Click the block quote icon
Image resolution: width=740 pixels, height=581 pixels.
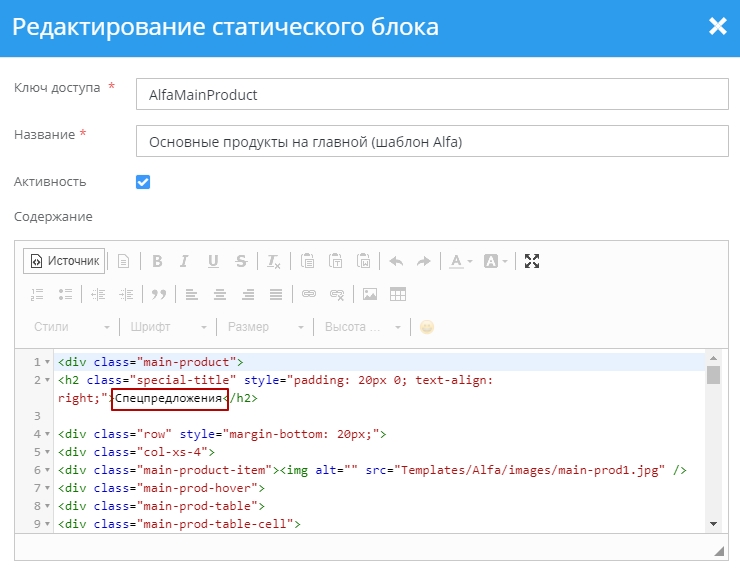click(x=157, y=294)
